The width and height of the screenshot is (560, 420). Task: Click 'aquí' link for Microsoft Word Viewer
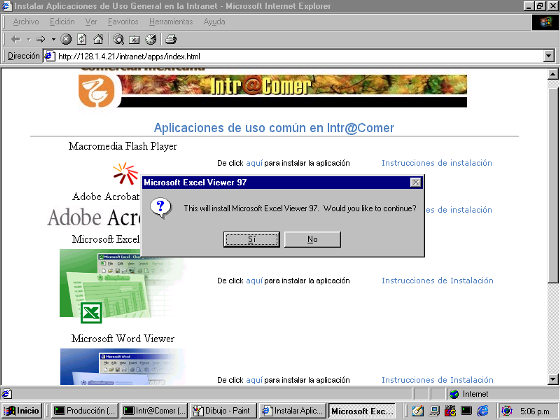[254, 380]
